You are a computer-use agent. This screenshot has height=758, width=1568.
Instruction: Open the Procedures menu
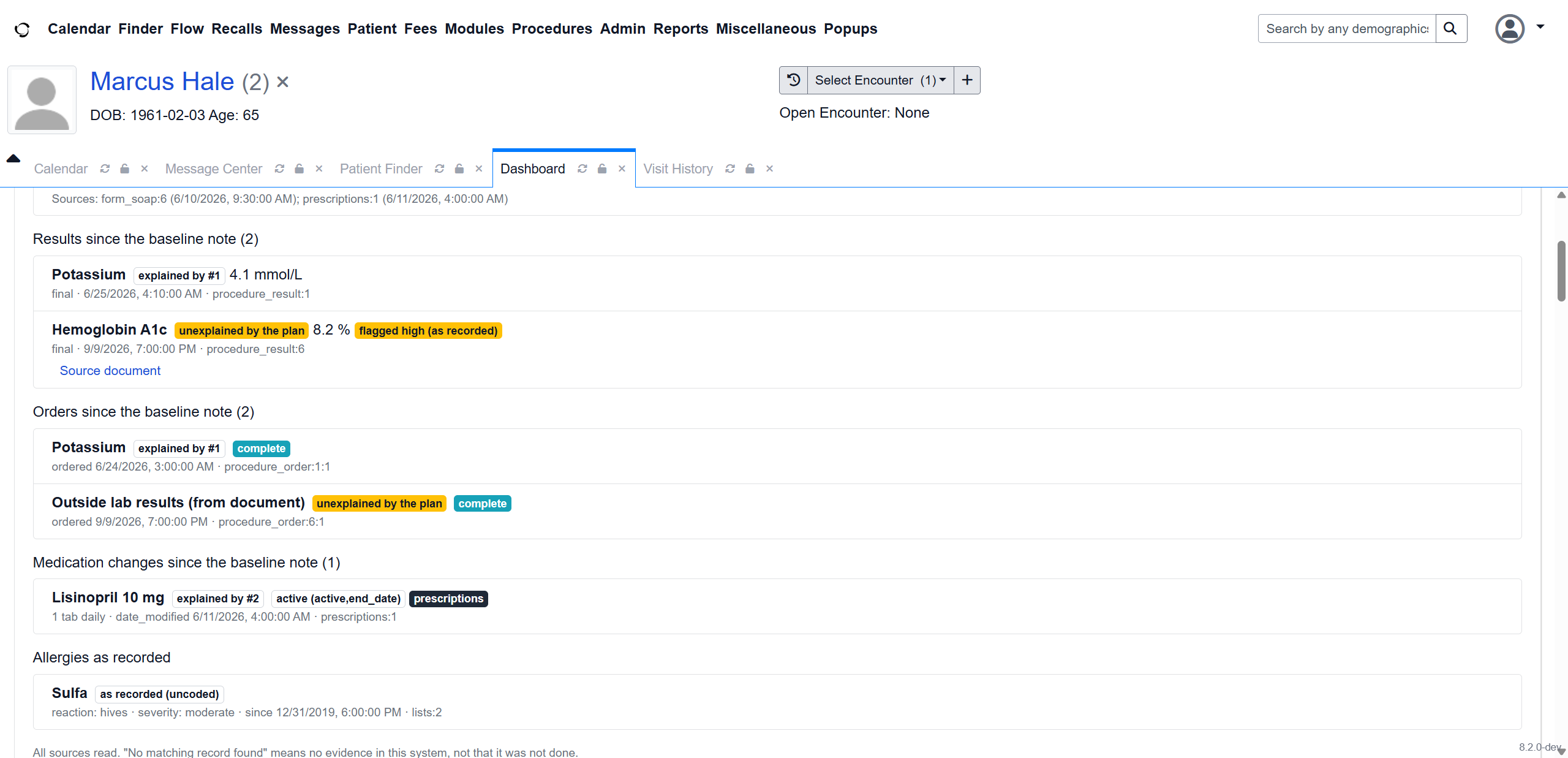coord(552,29)
